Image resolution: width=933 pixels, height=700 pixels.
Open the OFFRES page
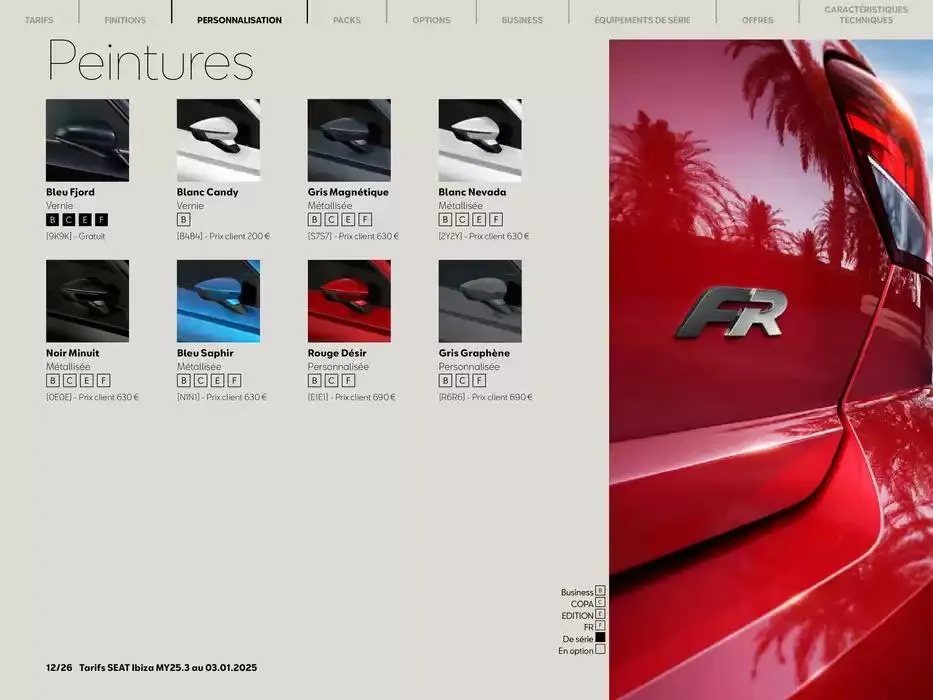(758, 18)
